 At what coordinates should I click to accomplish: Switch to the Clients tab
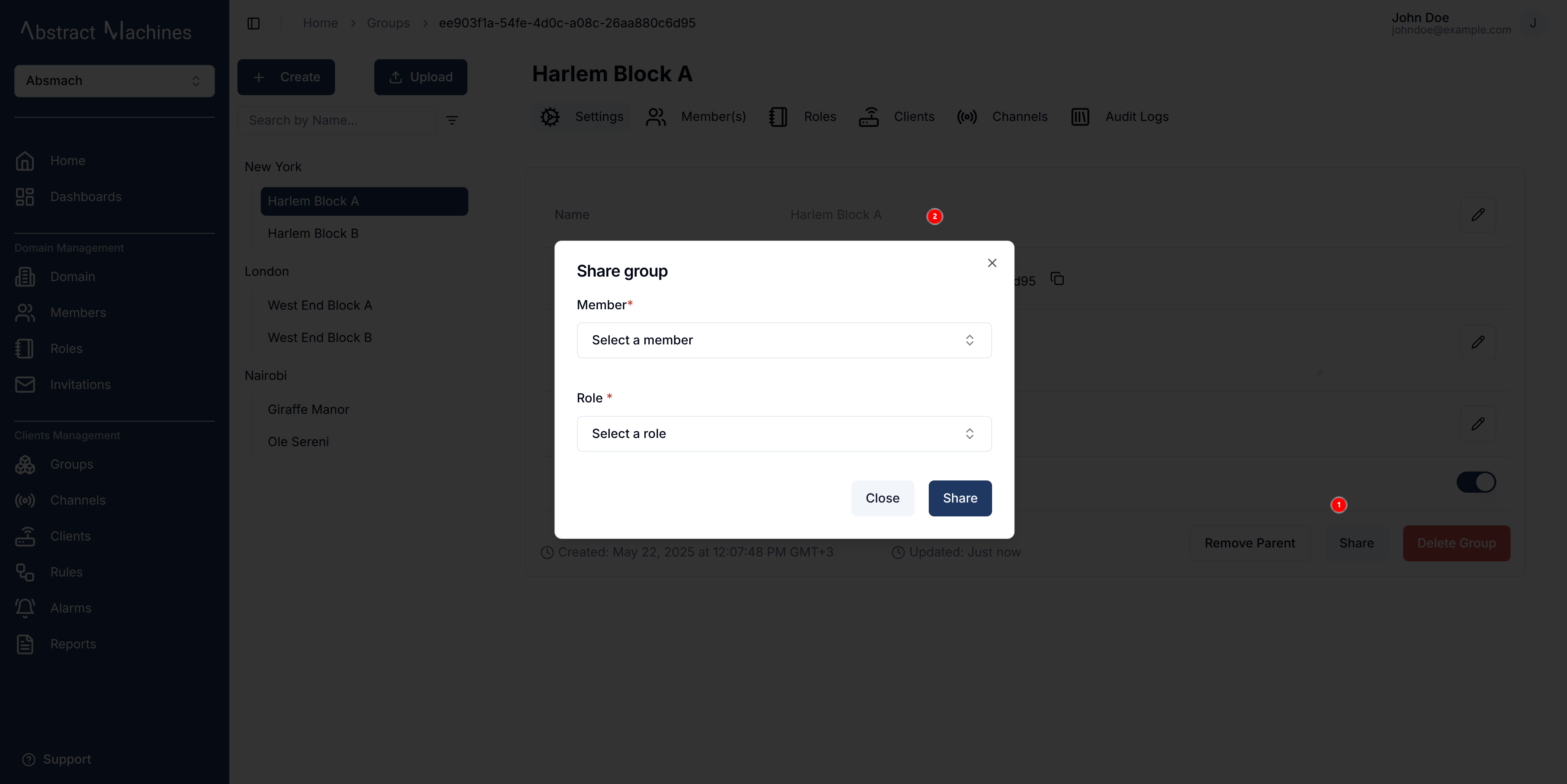tap(896, 117)
